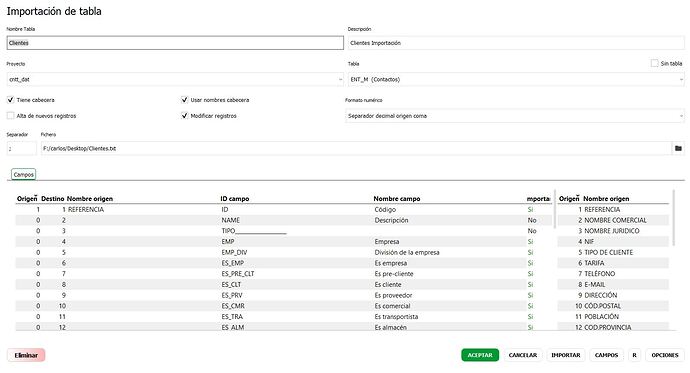Focus the Descripción input field
Image resolution: width=690 pixels, height=373 pixels.
[x=516, y=43]
